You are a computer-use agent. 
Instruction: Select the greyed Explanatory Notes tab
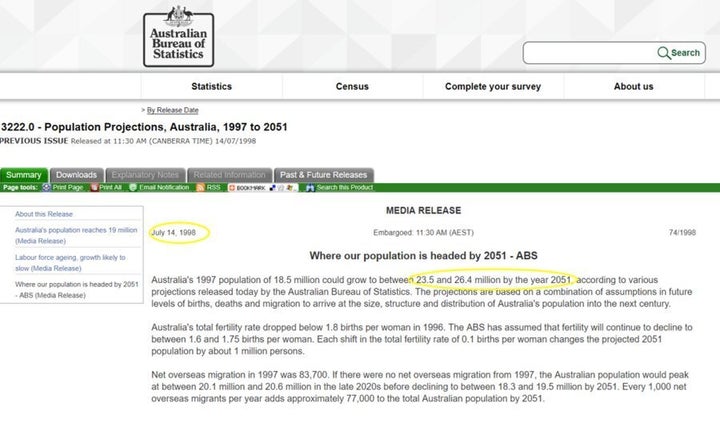point(145,175)
